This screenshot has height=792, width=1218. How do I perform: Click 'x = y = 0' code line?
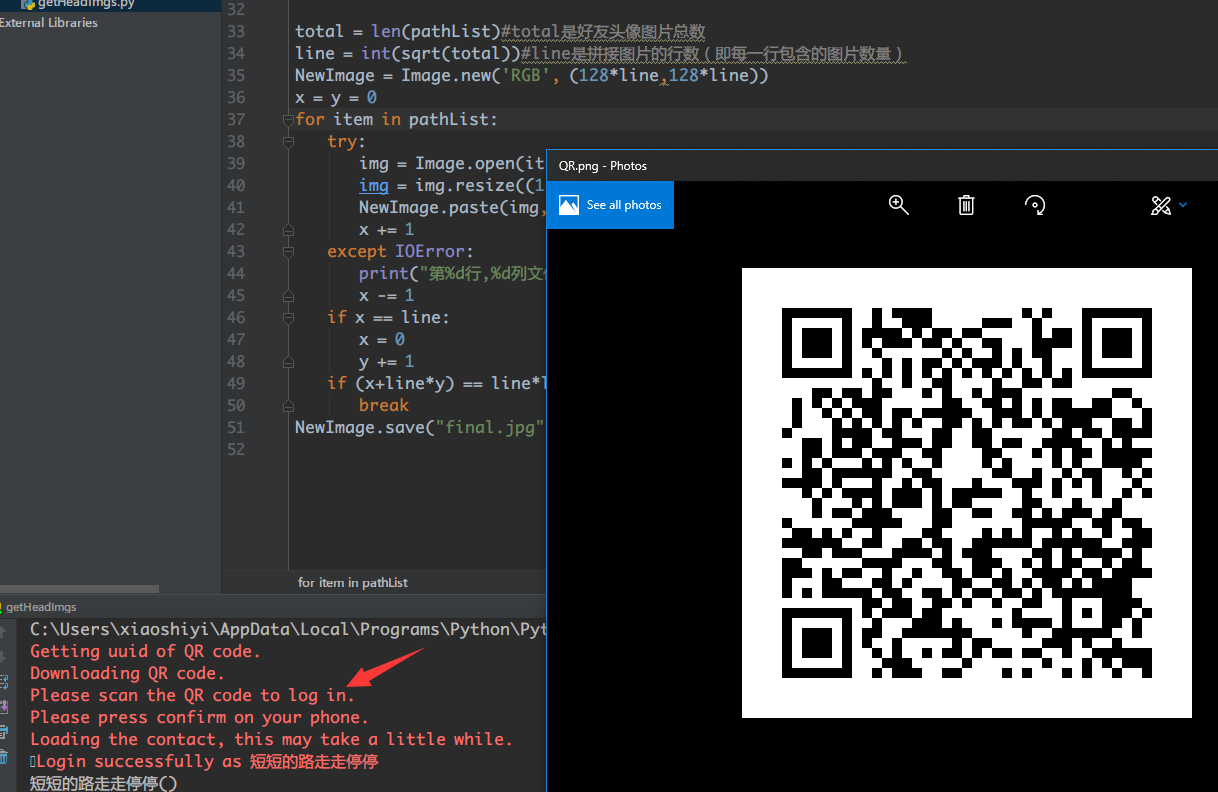coord(336,97)
